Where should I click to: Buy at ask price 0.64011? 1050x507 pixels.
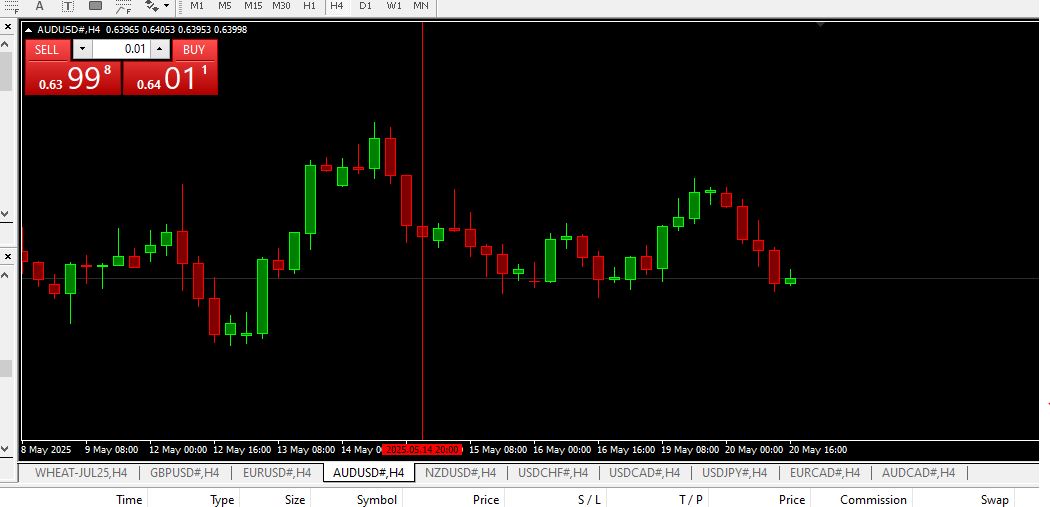pyautogui.click(x=170, y=78)
